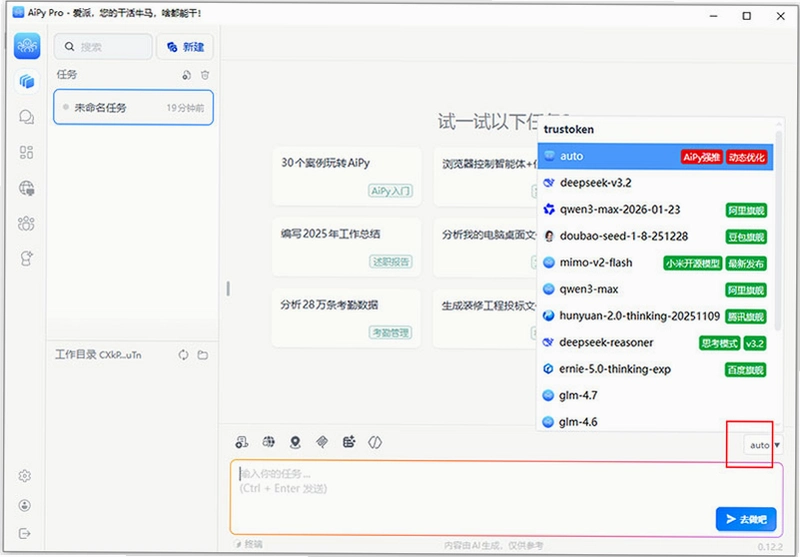Click the 思考模式 badge
Screen dimensions: 800x557
tap(719, 343)
